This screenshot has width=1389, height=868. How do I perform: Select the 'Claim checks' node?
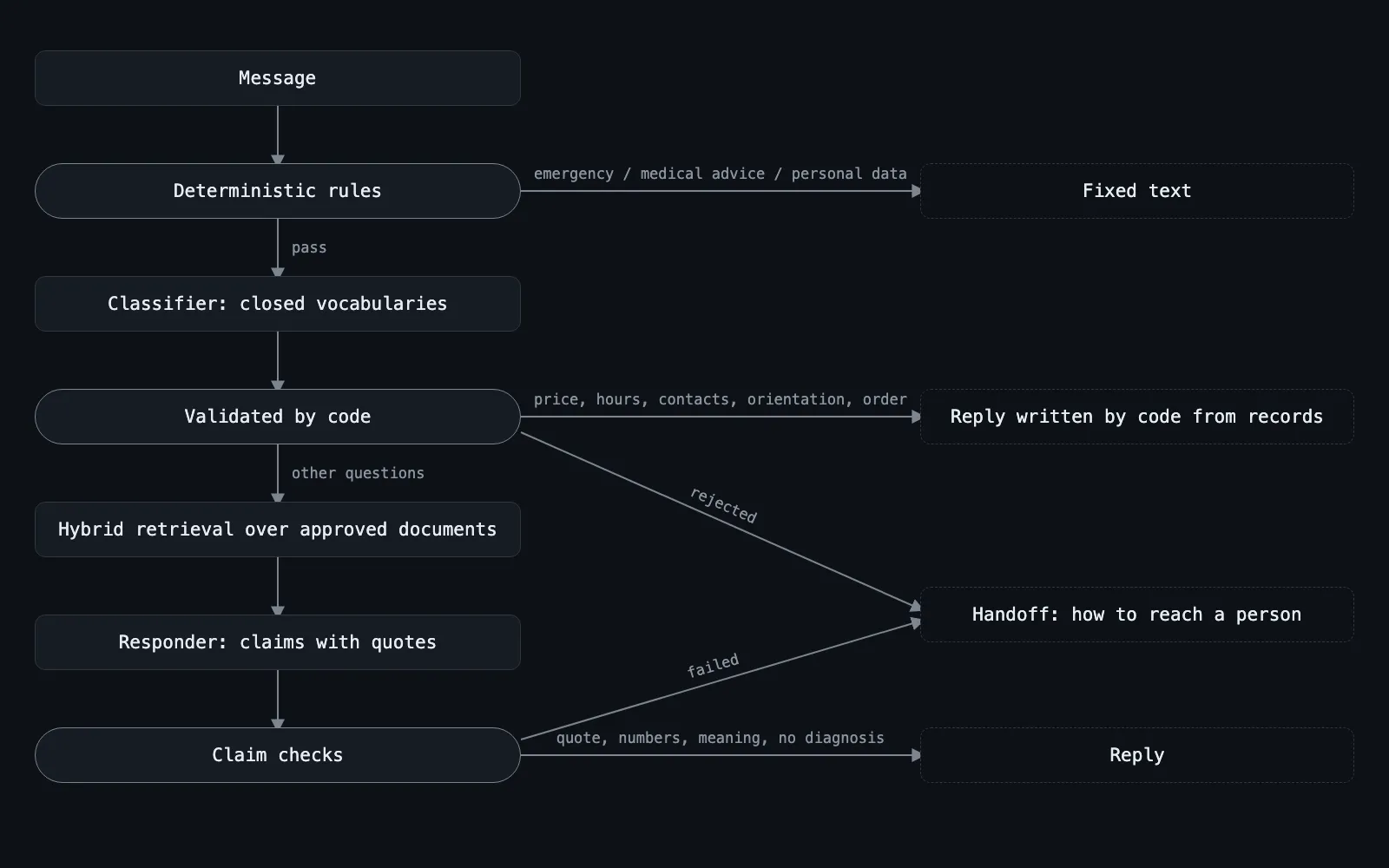pyautogui.click(x=278, y=755)
